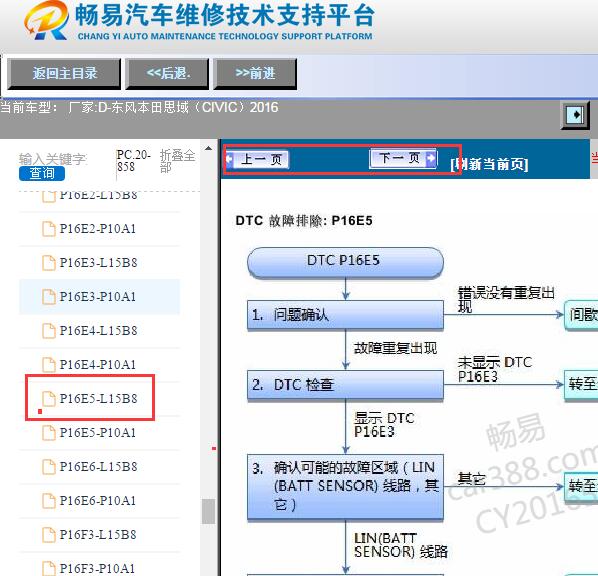Click document icon beside P16E6-L15B8
This screenshot has height=576, width=598.
48,467
